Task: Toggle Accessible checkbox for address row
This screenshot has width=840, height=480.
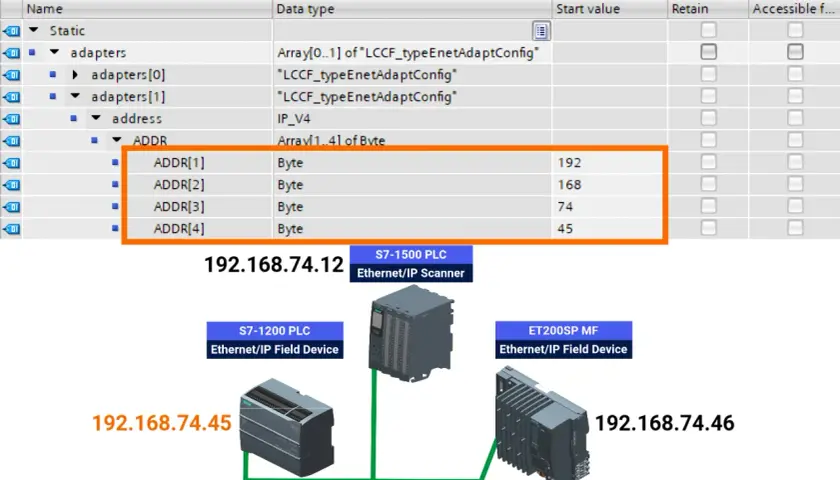Action: (x=795, y=118)
